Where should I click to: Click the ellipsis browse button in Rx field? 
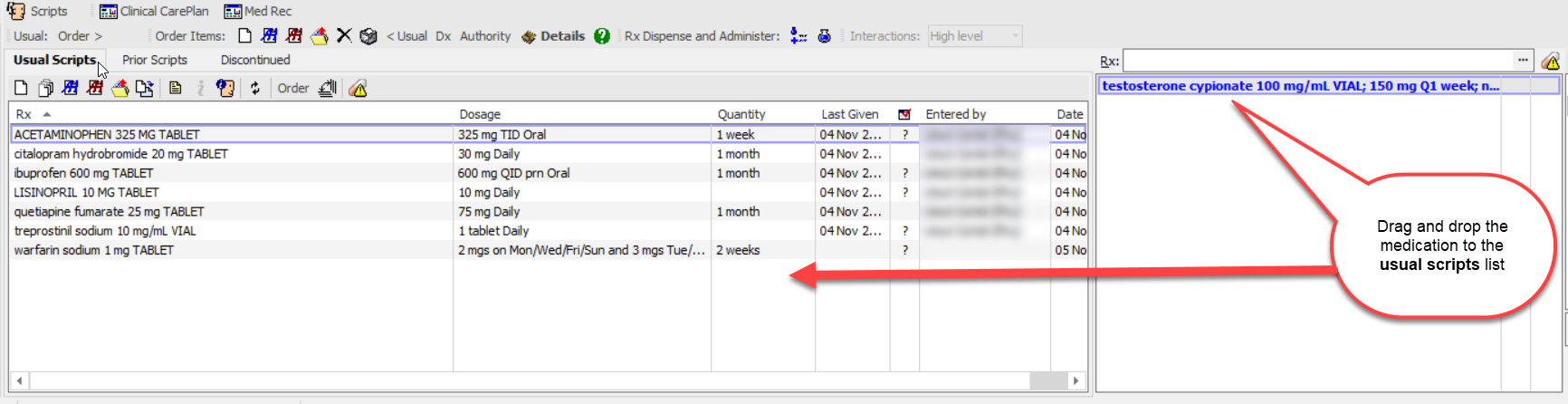point(1523,61)
